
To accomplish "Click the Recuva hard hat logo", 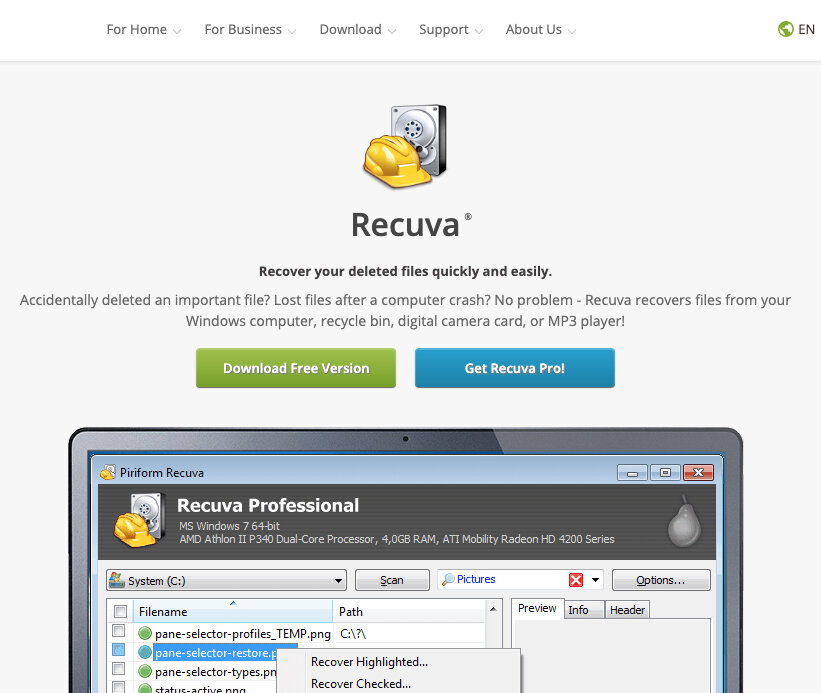I will coord(405,147).
